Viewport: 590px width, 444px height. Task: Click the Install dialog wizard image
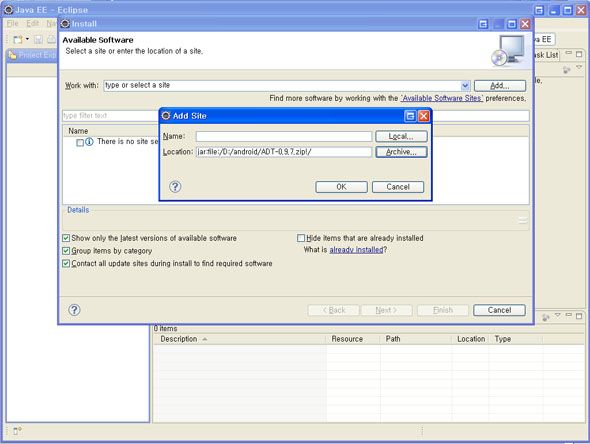tap(508, 51)
